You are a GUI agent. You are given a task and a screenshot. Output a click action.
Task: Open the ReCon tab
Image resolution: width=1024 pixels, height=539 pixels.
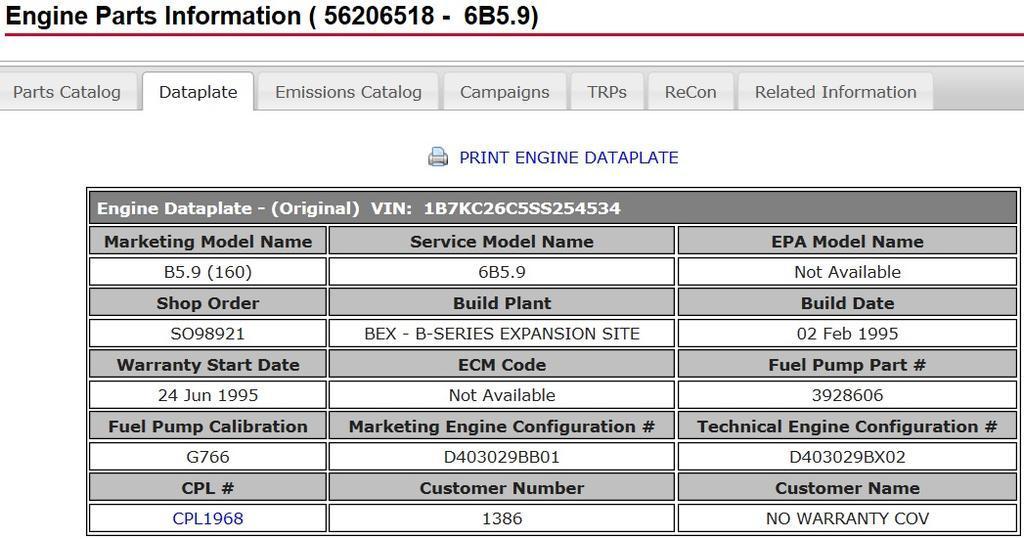coord(690,92)
